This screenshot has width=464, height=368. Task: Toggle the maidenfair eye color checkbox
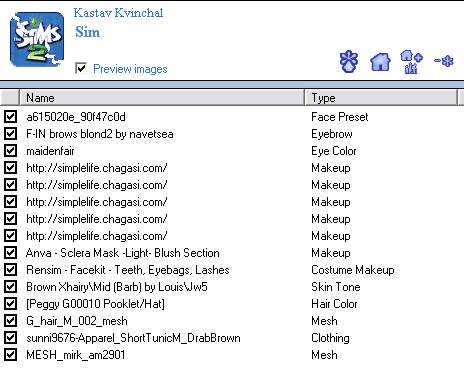[x=10, y=151]
